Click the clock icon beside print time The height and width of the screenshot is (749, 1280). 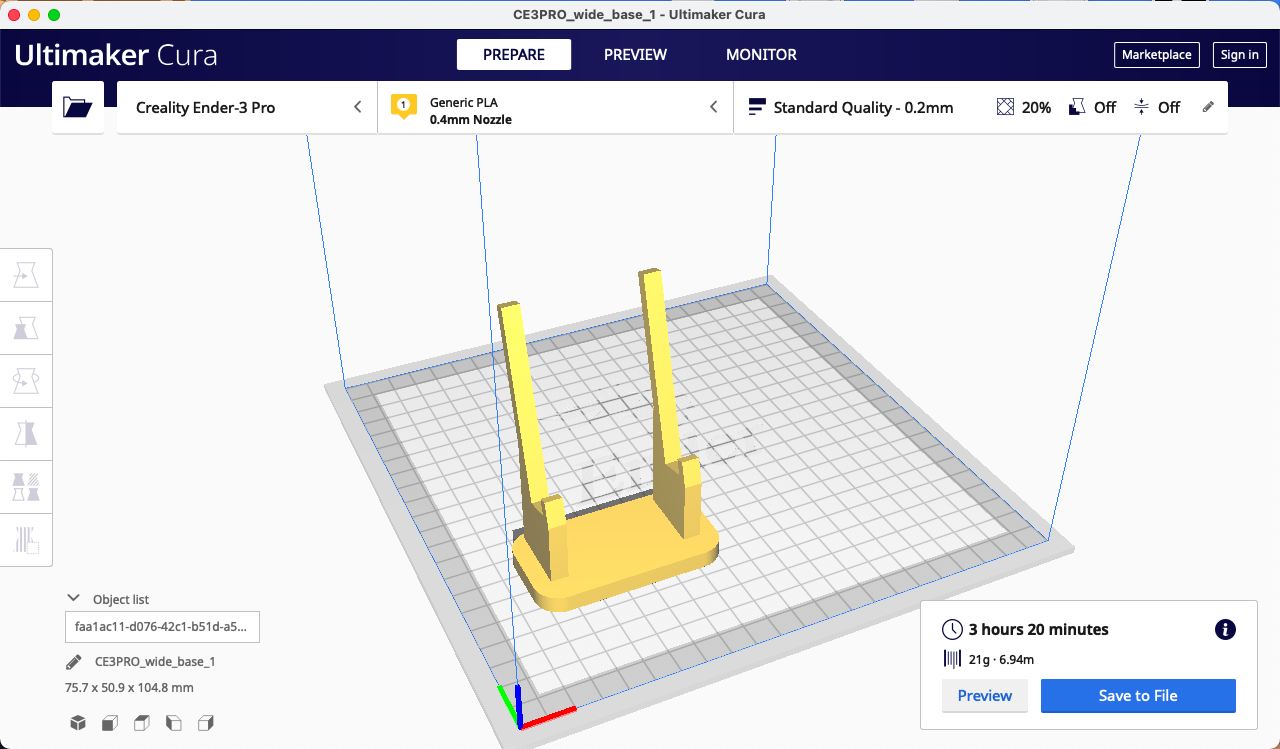point(953,630)
